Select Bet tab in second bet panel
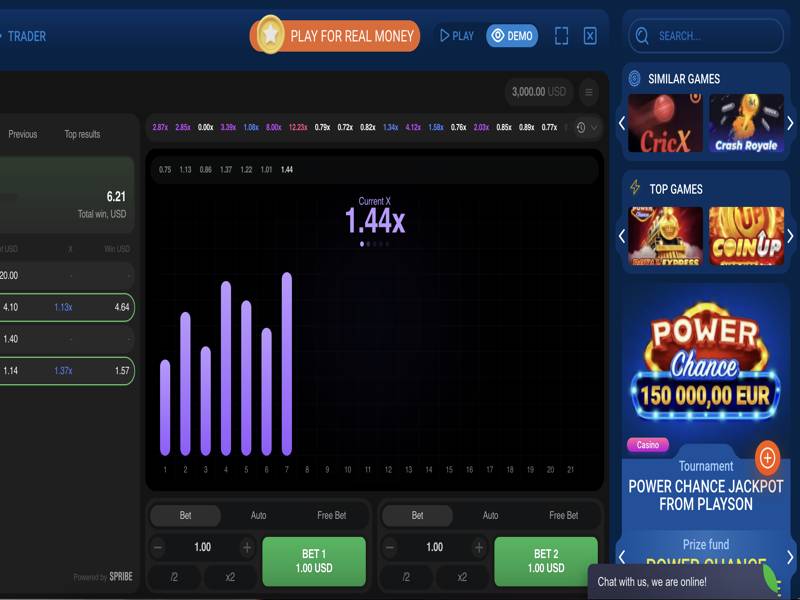Screen dimensions: 800x600 click(x=417, y=515)
